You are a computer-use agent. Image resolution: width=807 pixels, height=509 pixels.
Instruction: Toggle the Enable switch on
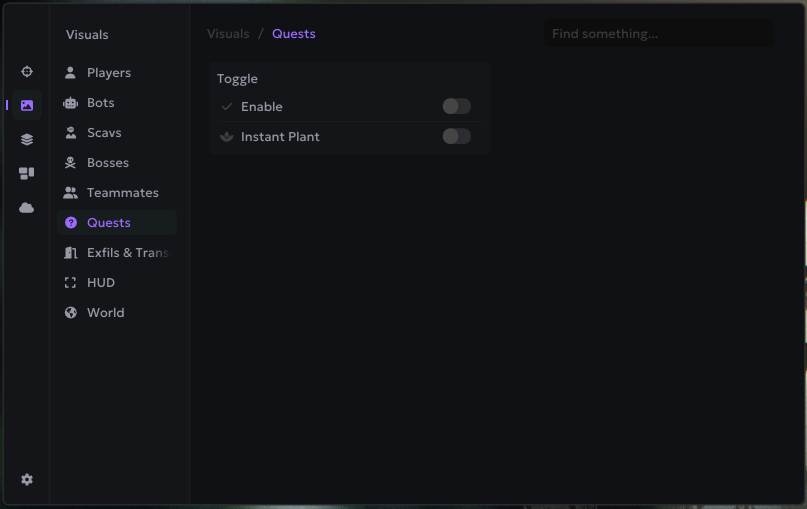[456, 106]
